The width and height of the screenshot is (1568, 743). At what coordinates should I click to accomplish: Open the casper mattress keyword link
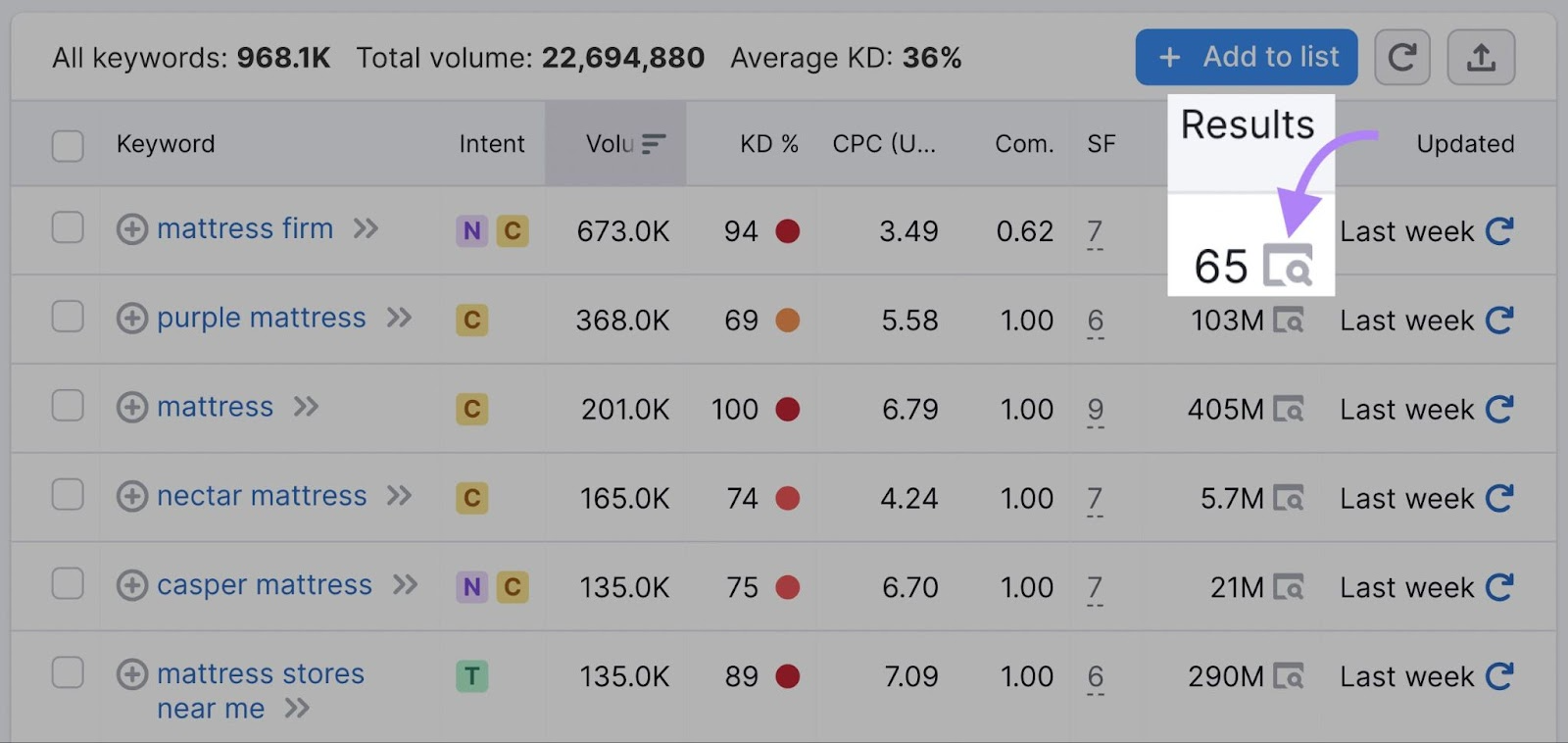pos(265,585)
